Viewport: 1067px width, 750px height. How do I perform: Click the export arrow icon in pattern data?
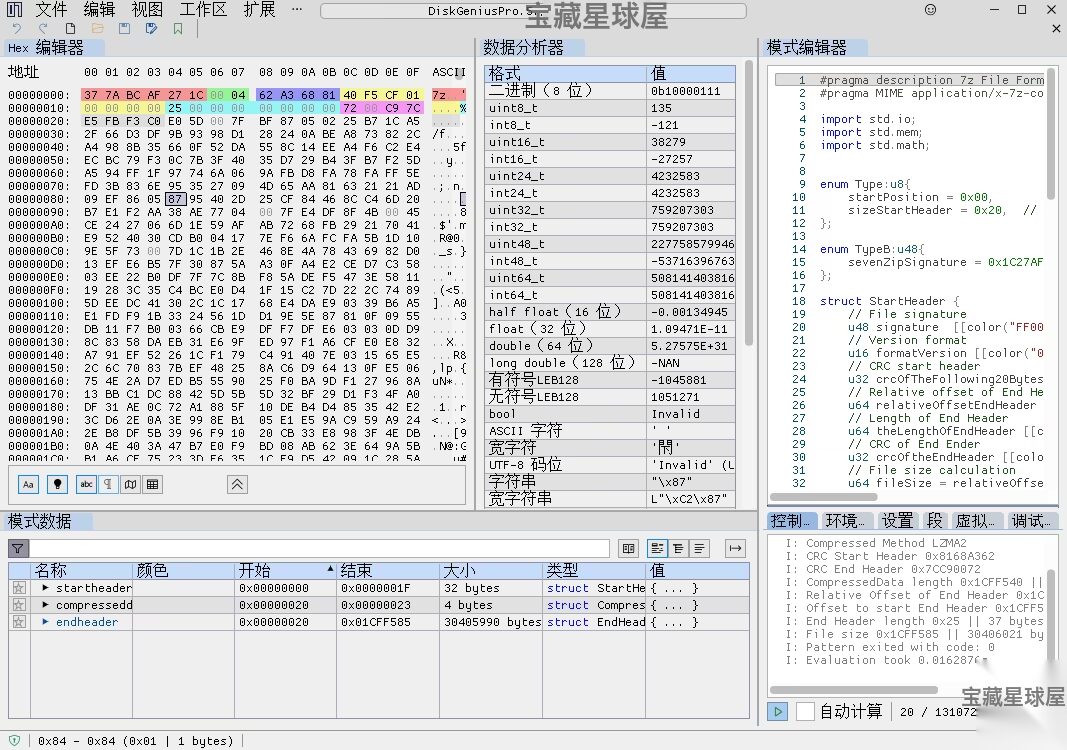[x=736, y=549]
